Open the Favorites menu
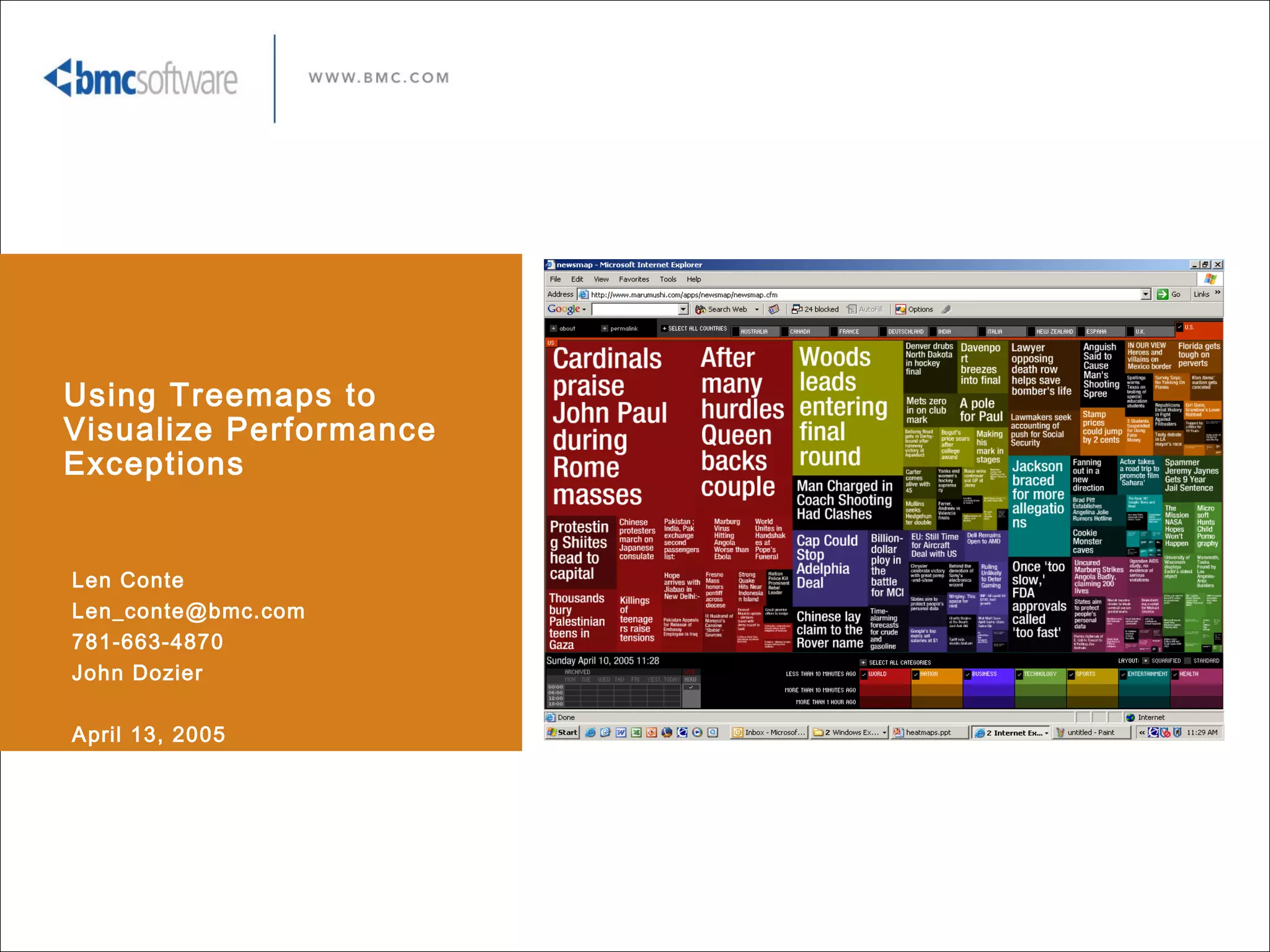This screenshot has height=952, width=1270. pyautogui.click(x=633, y=280)
